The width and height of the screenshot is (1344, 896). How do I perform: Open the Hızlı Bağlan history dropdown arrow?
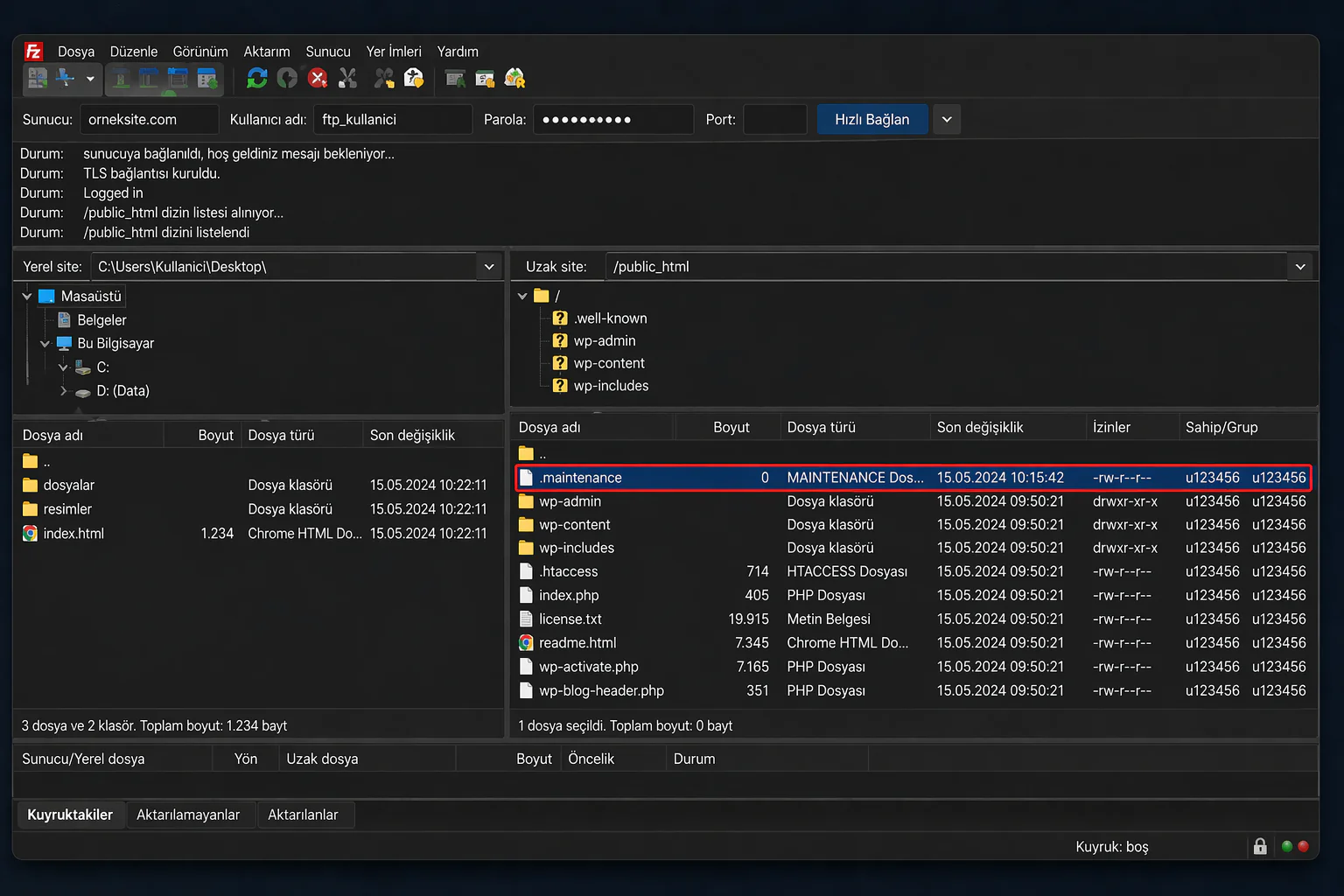tap(946, 120)
